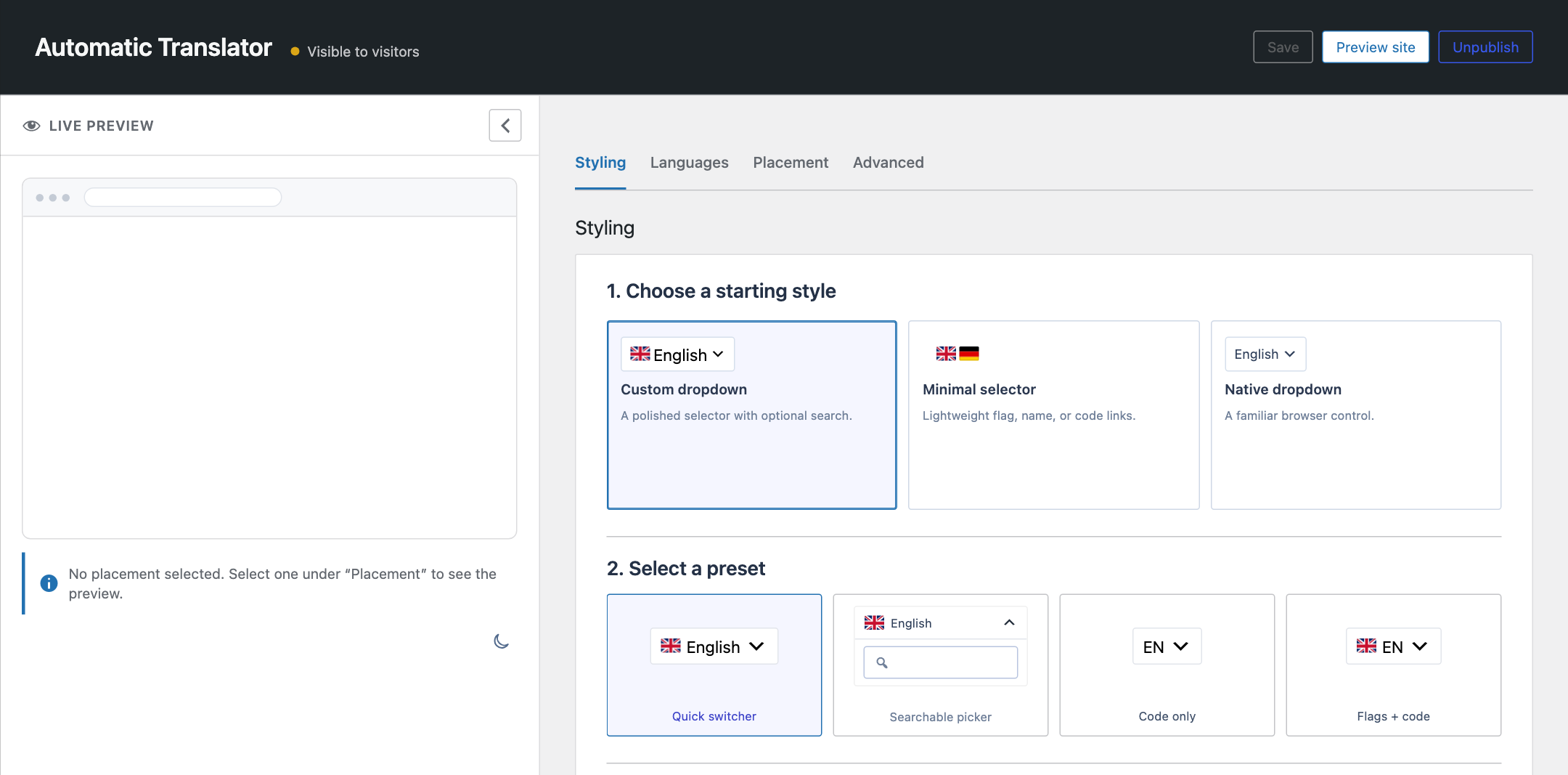Click the Save button
The image size is (1568, 775).
pyautogui.click(x=1283, y=47)
